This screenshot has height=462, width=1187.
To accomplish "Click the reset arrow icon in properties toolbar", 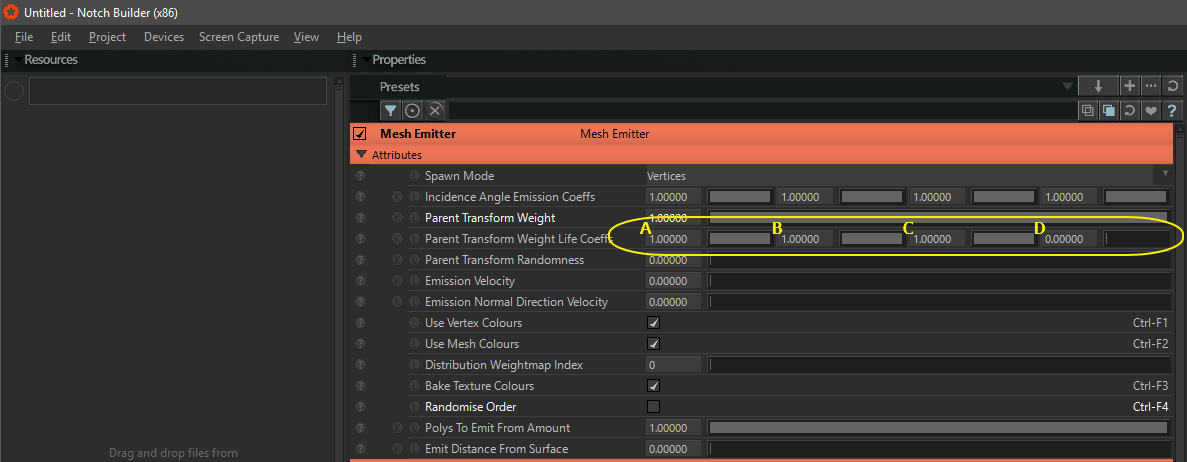I will pyautogui.click(x=1129, y=111).
